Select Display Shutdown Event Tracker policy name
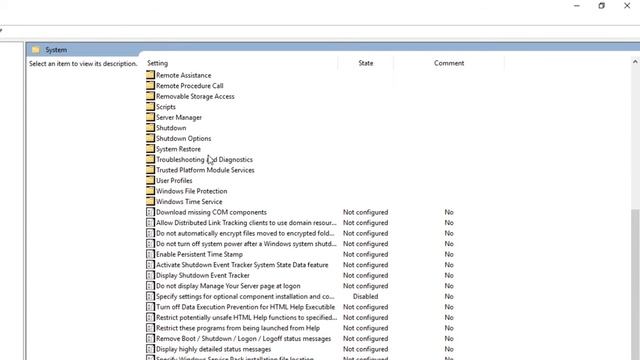The image size is (640, 360). (203, 276)
